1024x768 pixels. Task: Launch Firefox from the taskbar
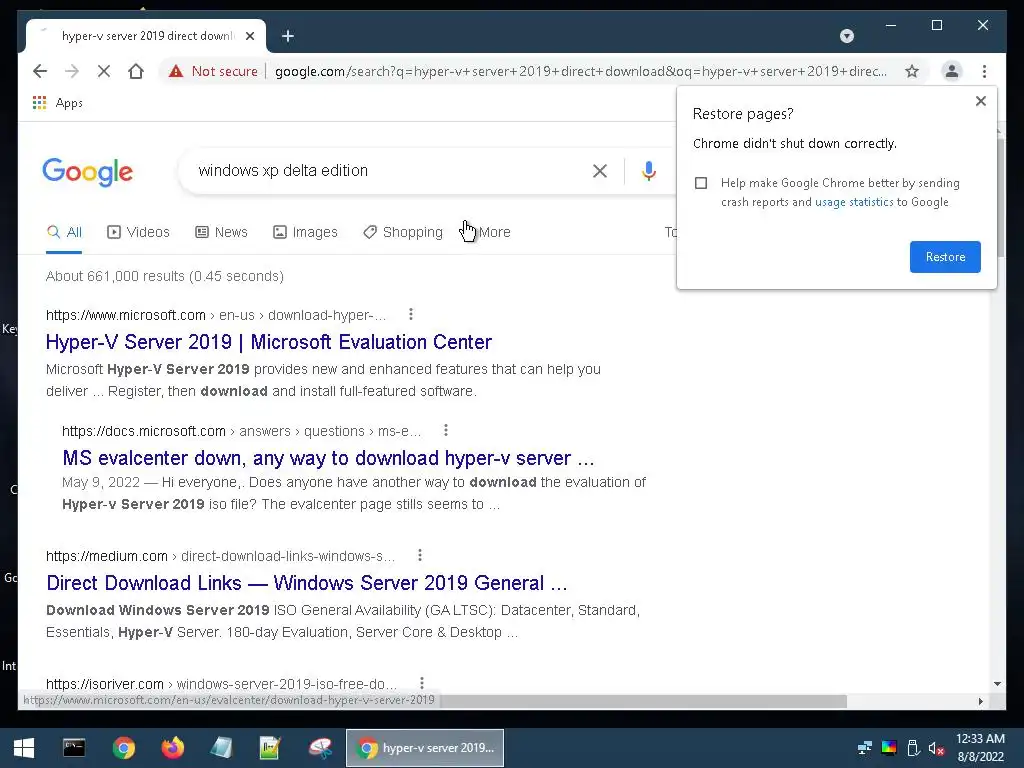(x=172, y=748)
